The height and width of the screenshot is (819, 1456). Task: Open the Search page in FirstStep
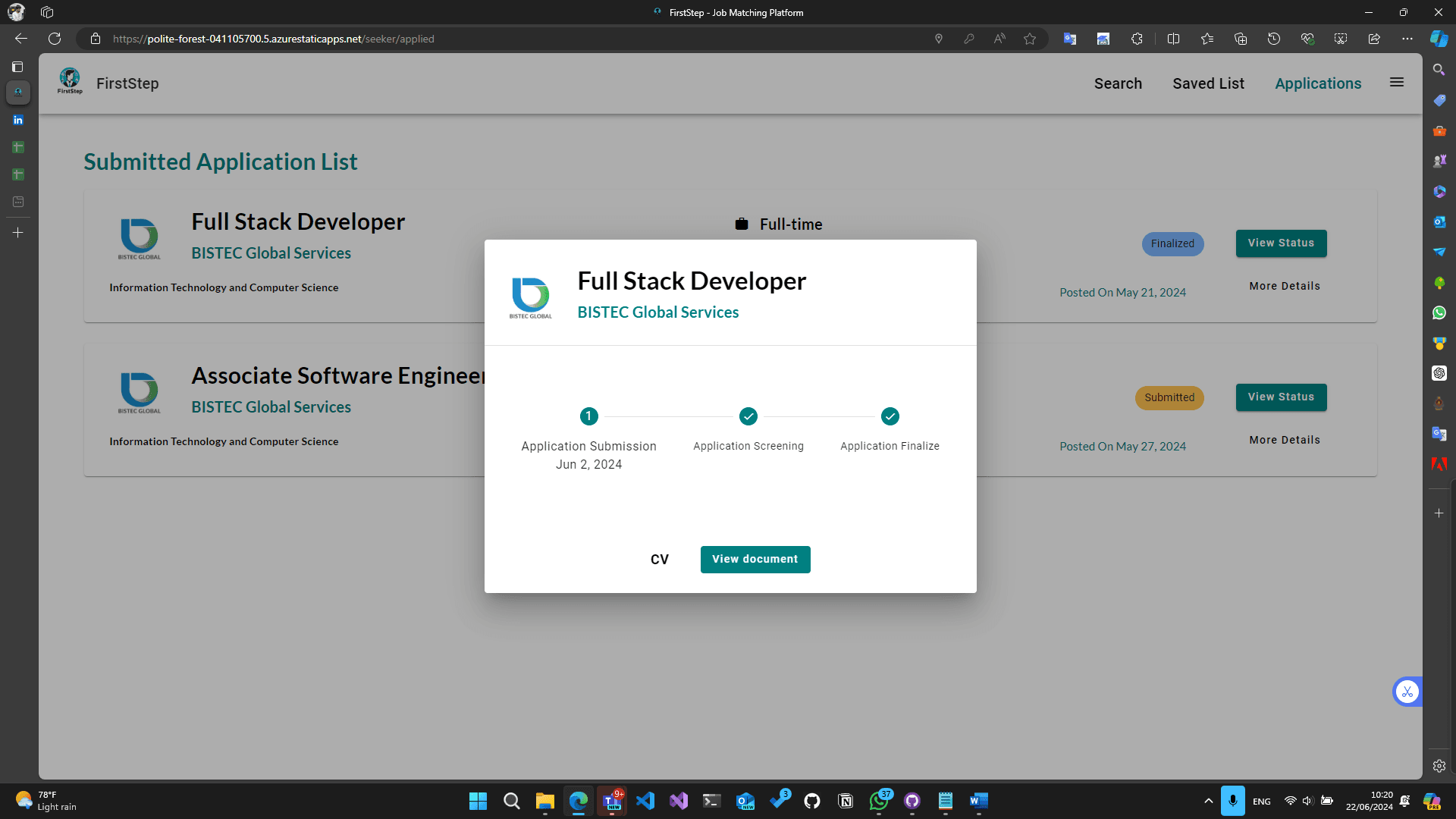coord(1118,83)
